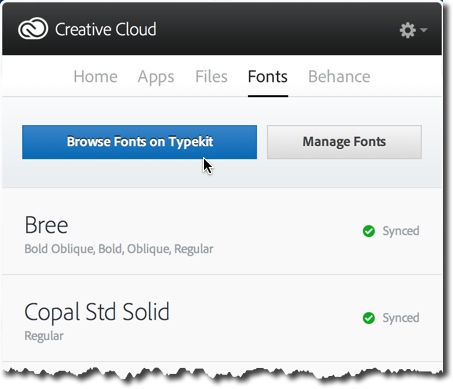The image size is (453, 389).
Task: Open the gear settings menu
Action: coord(413,30)
